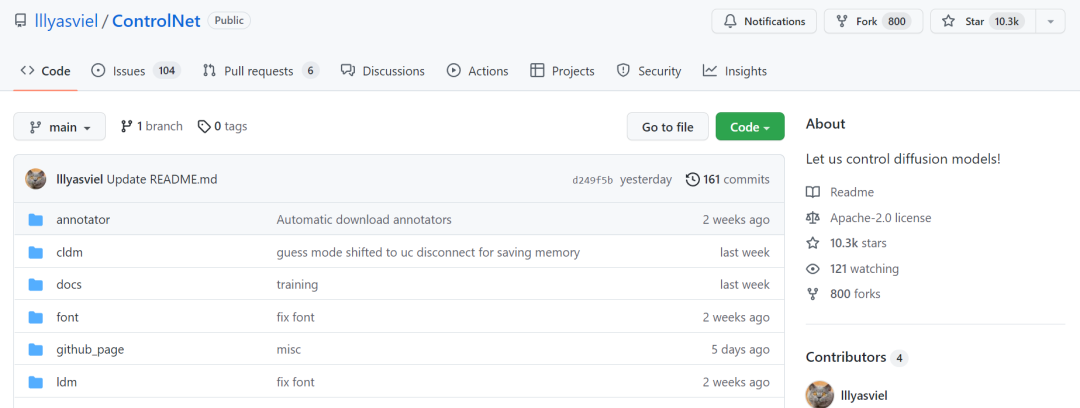View the 161 commits history
The height and width of the screenshot is (408, 1080).
[727, 180]
